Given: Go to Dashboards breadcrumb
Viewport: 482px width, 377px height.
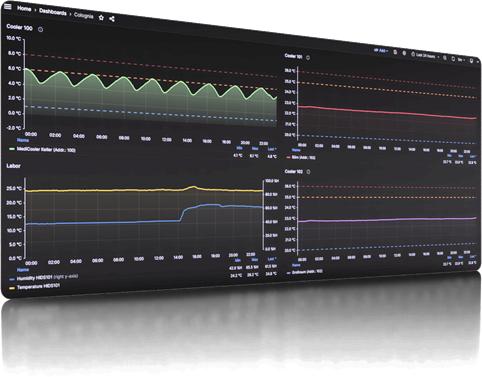Looking at the screenshot, I should pyautogui.click(x=53, y=12).
